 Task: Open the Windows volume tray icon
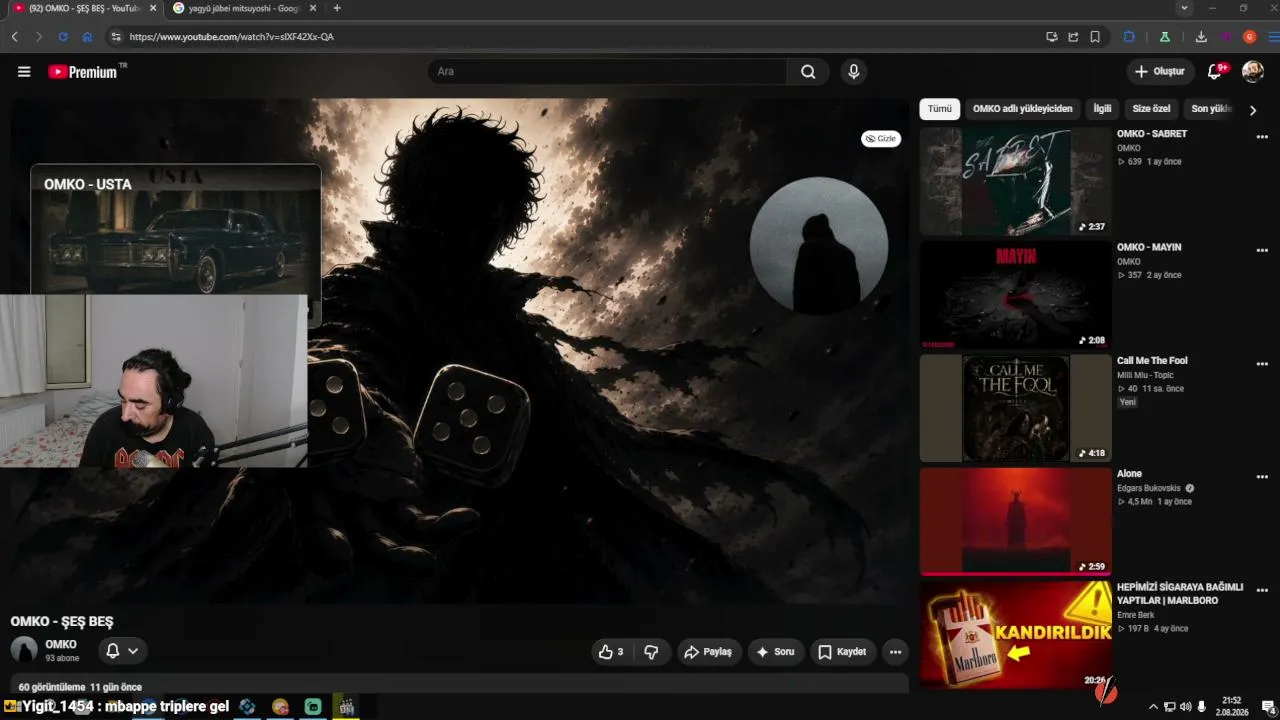pyautogui.click(x=1186, y=707)
